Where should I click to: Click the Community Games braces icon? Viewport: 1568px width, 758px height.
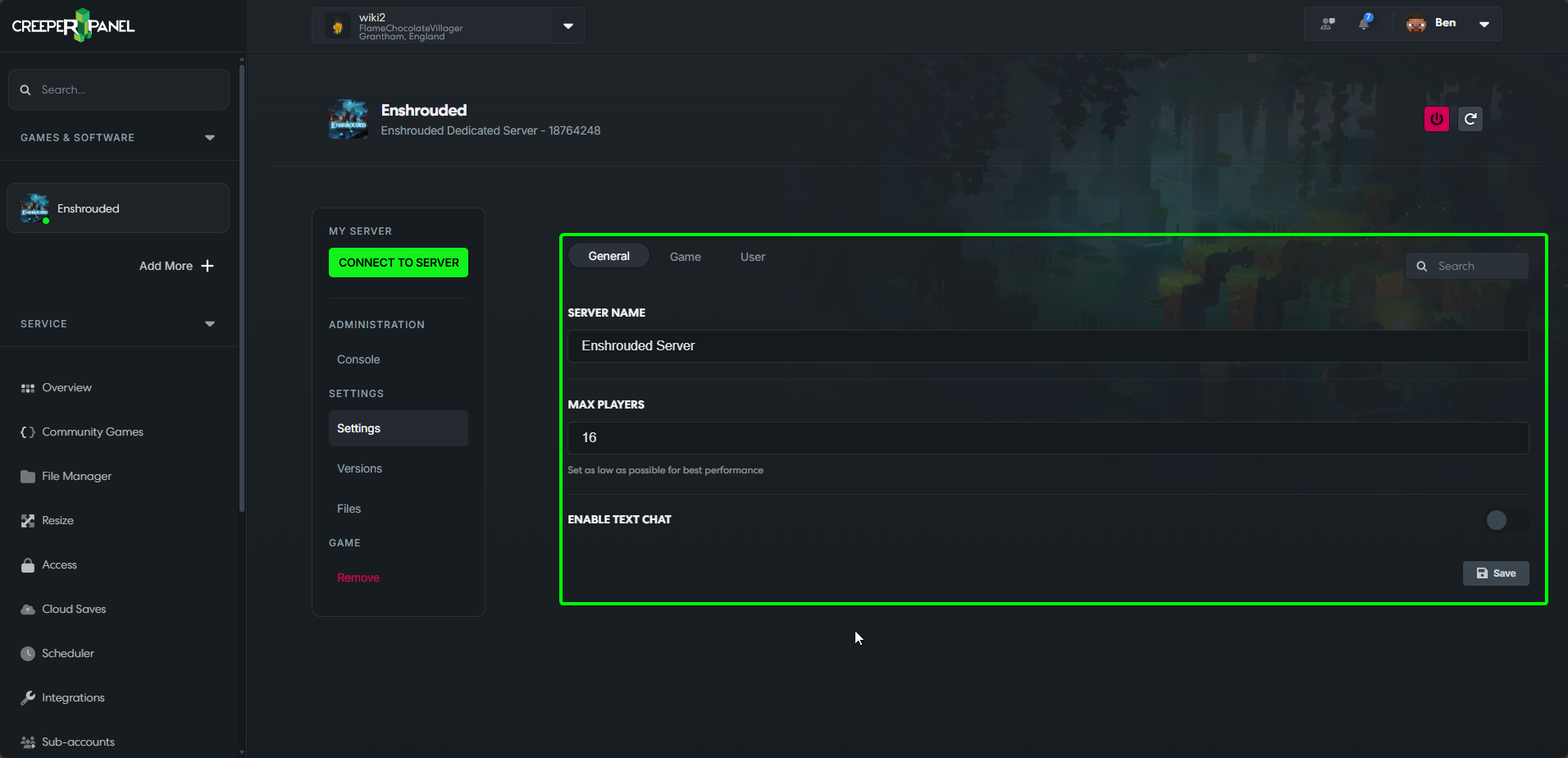click(28, 432)
